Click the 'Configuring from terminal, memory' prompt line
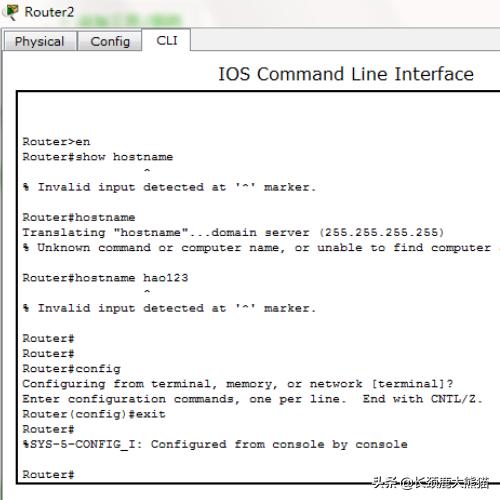500x500 pixels. 238,384
